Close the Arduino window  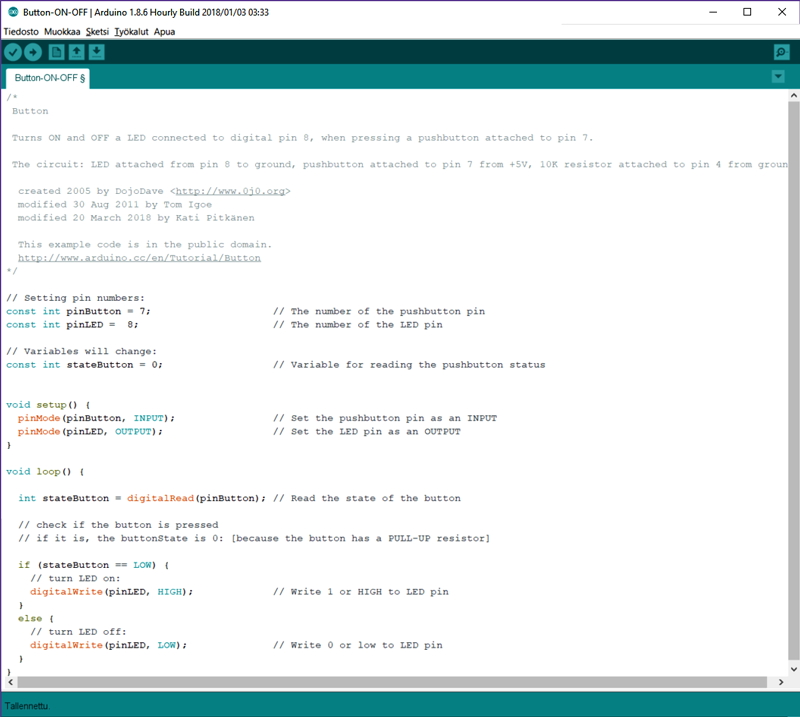[x=782, y=12]
